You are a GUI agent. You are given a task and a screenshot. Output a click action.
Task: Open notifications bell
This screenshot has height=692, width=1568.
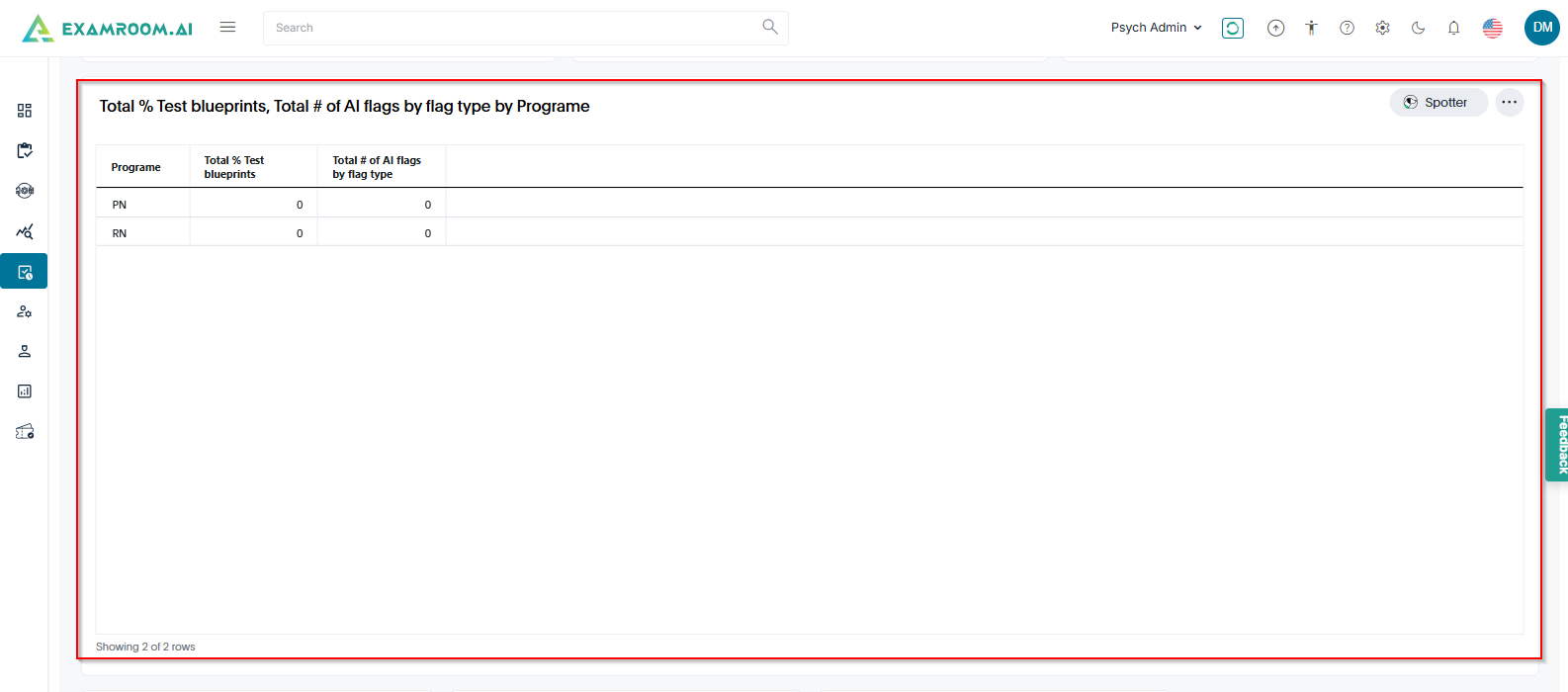1453,28
